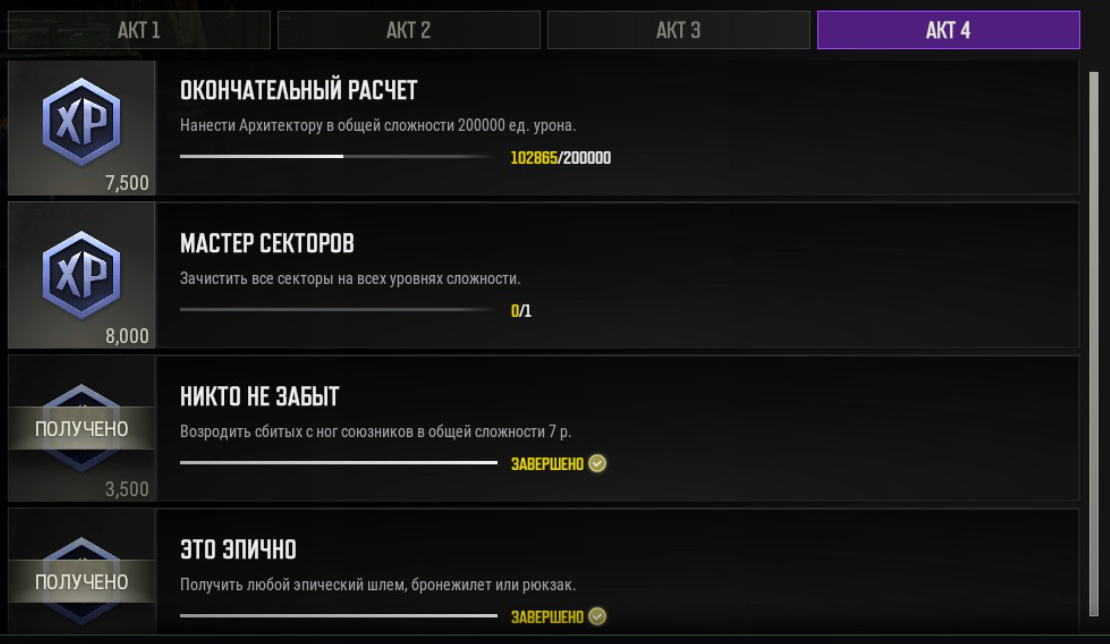Select the active АКТ 4 tab
Screen dimensions: 1110x644
[x=948, y=30]
